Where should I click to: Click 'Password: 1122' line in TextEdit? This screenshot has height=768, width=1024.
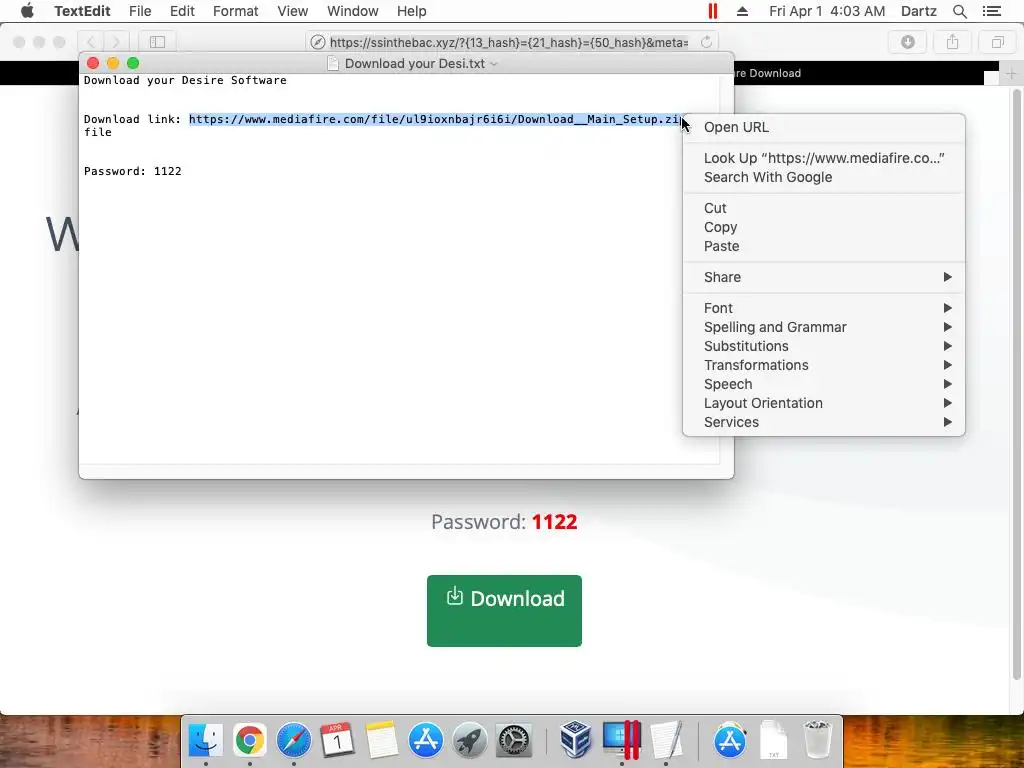[x=133, y=171]
